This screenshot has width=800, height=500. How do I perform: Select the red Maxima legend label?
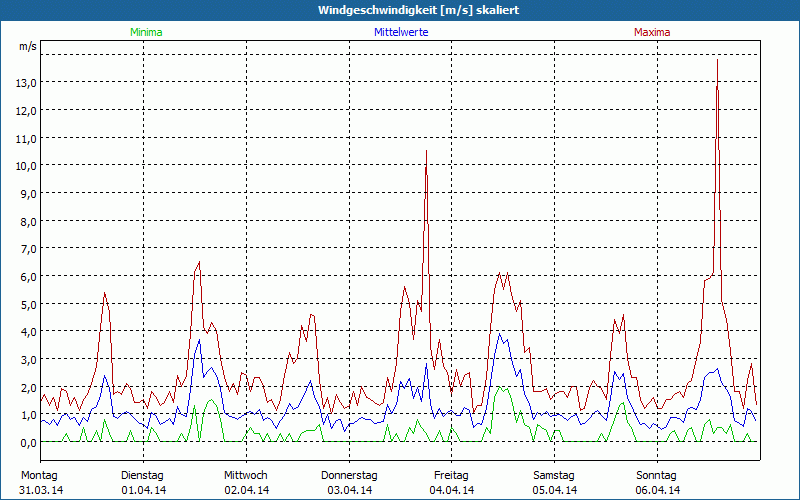point(652,32)
